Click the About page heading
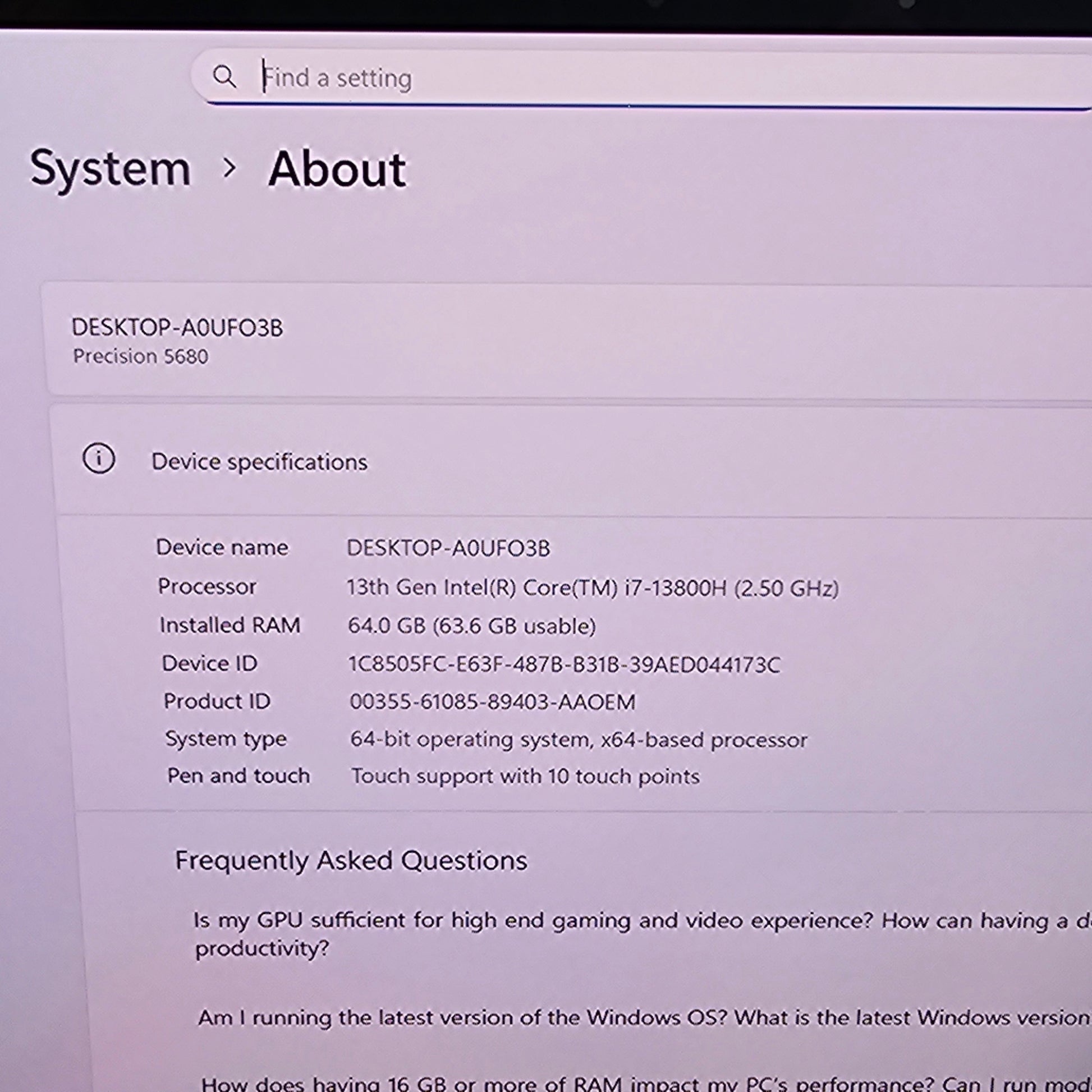This screenshot has width=1092, height=1092. (337, 169)
